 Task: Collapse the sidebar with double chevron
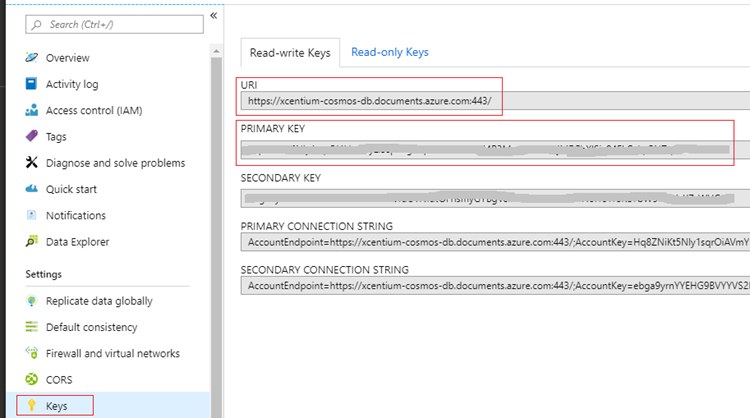(213, 15)
